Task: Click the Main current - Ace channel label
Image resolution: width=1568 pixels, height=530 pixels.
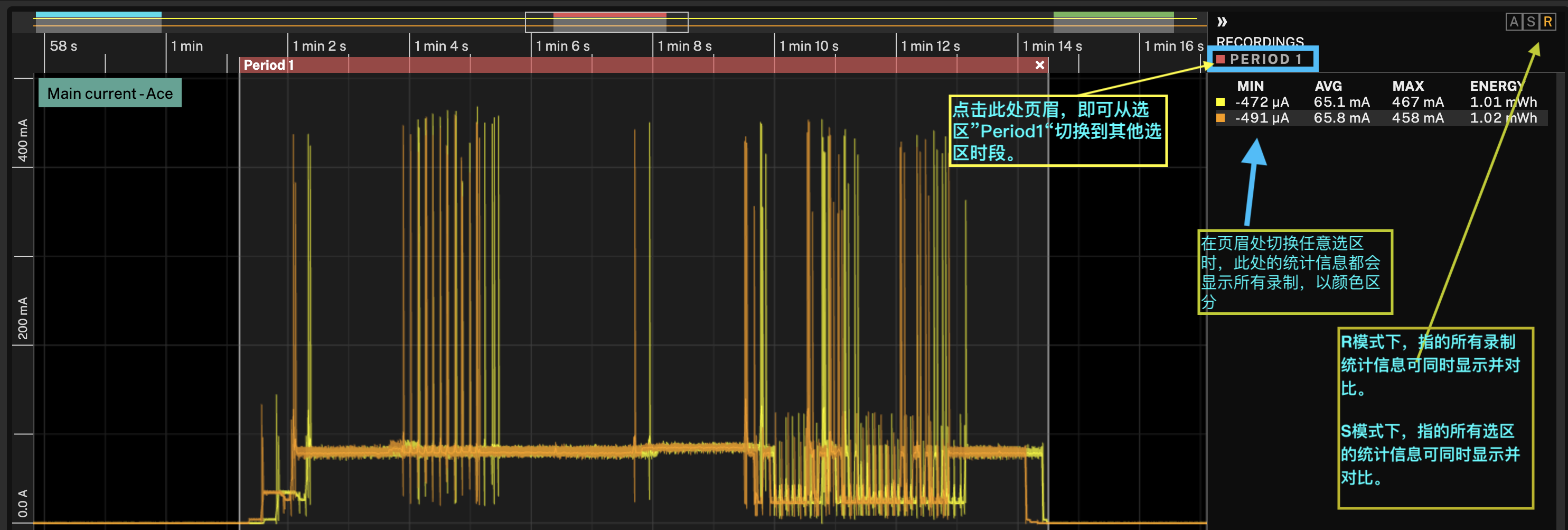Action: 109,93
